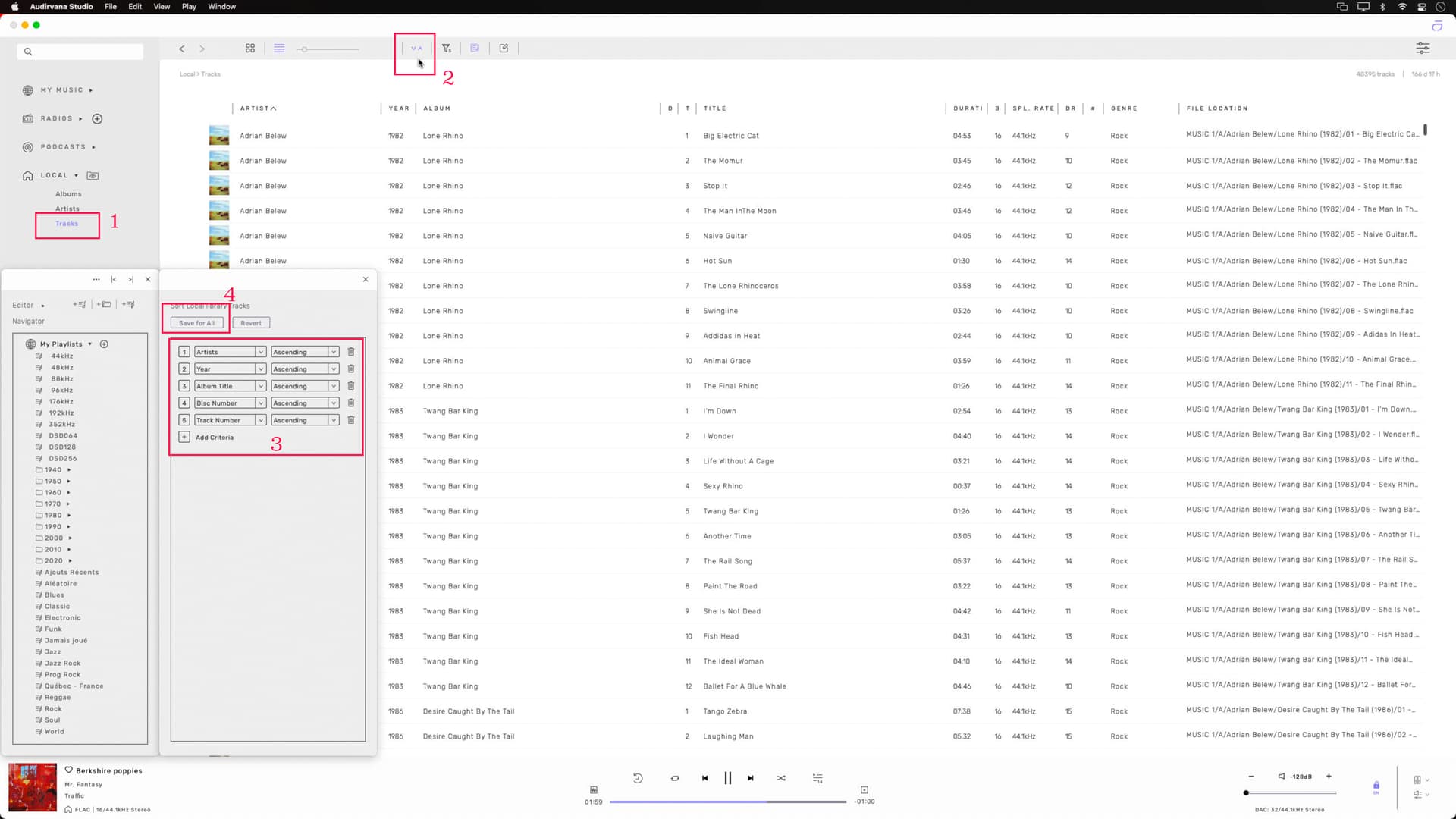The height and width of the screenshot is (819, 1456).
Task: Favorite Berkshire poppies with heart icon
Action: tap(69, 770)
